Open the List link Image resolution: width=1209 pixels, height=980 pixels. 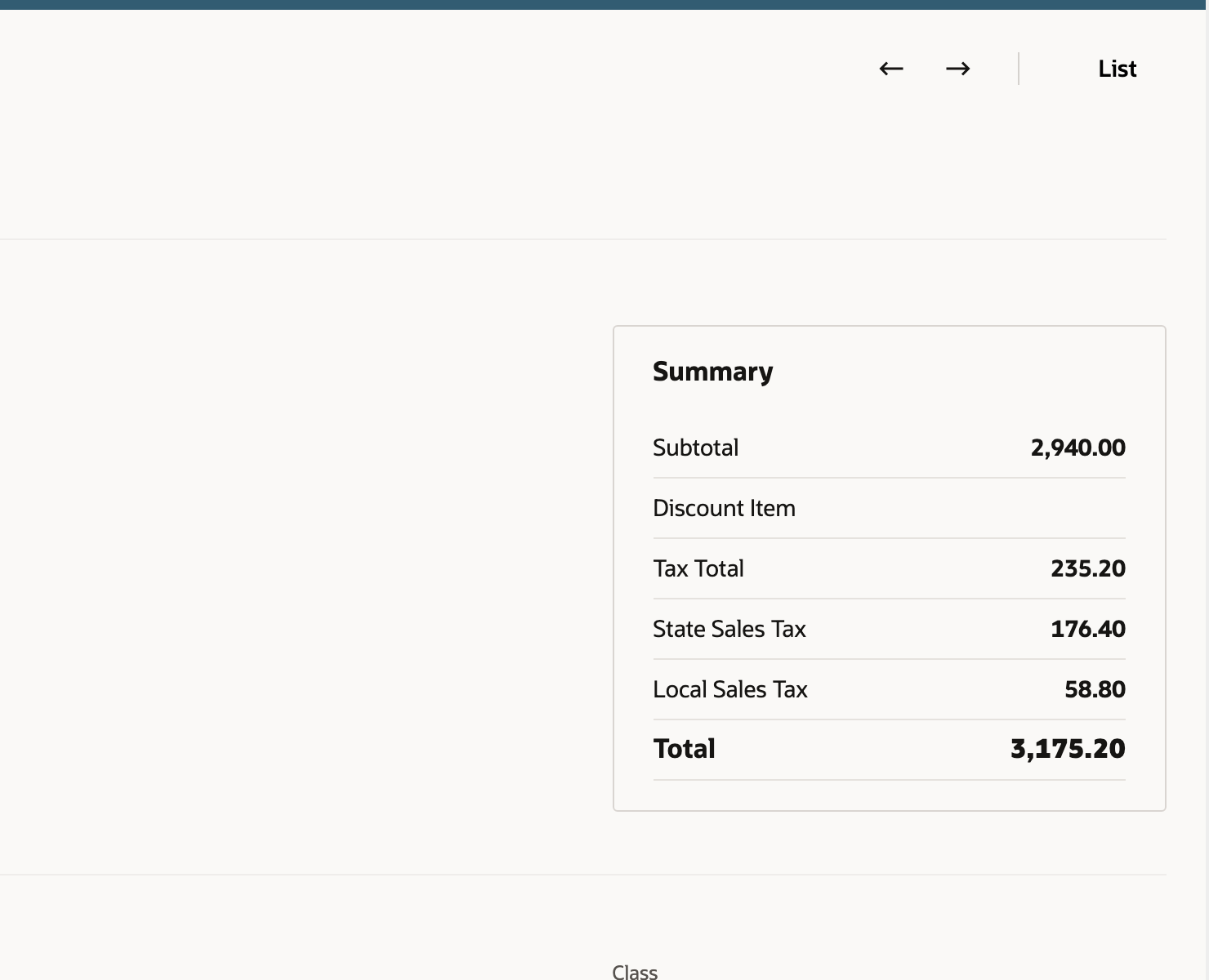point(1118,69)
